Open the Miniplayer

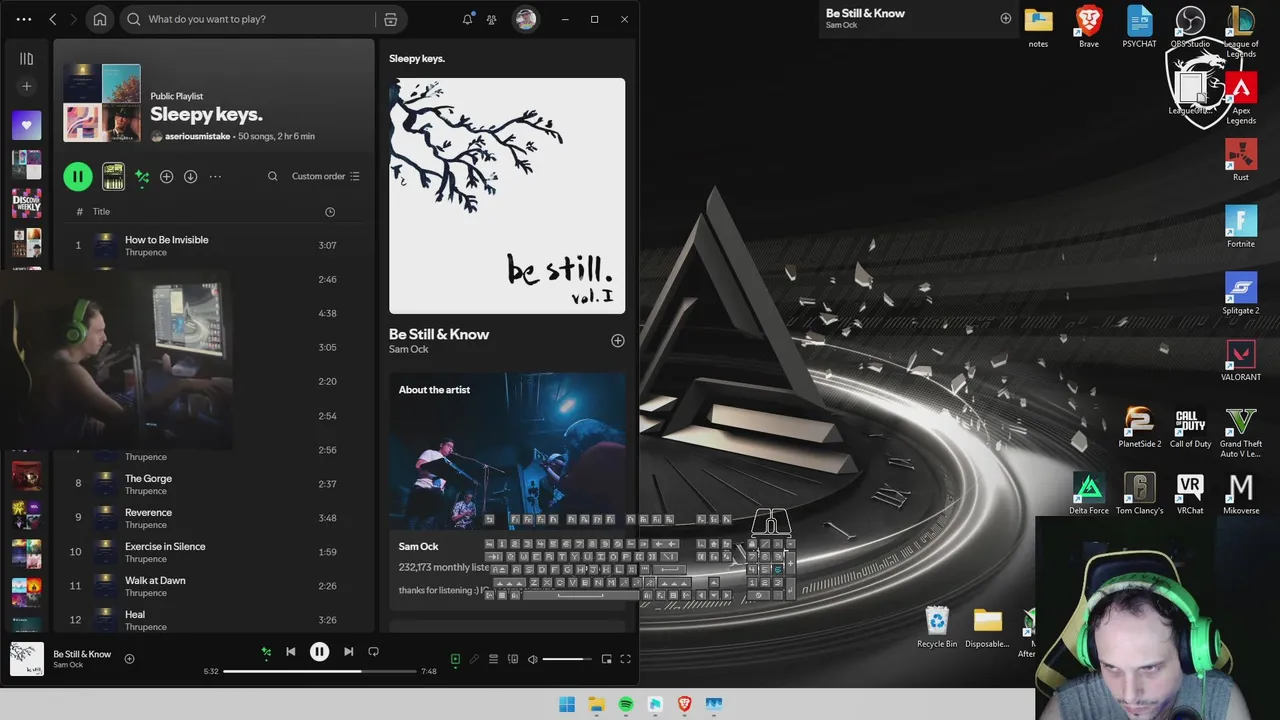tap(606, 659)
